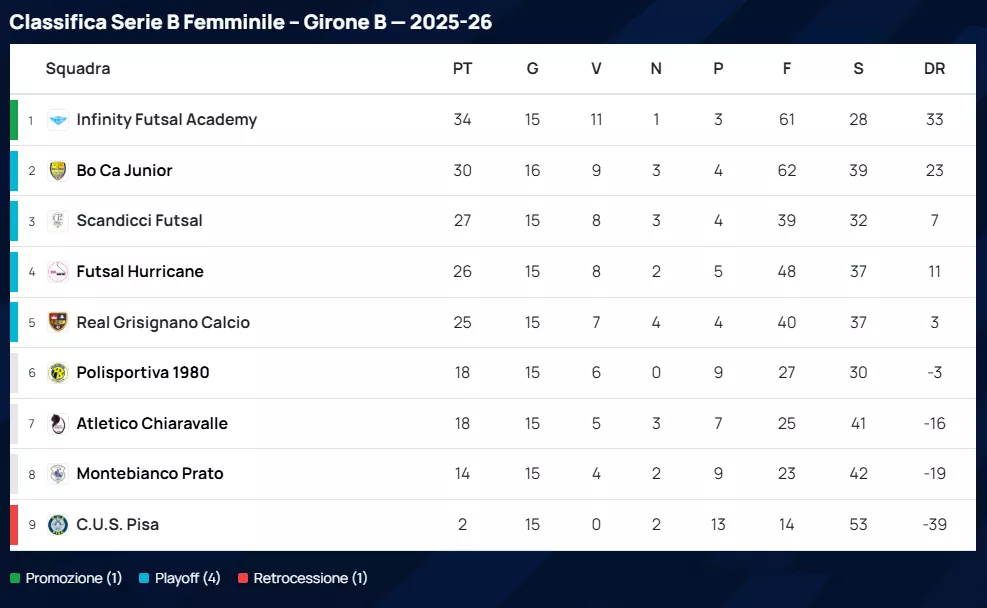
Task: Select the Futsal Hurricane team name
Action: tap(140, 272)
